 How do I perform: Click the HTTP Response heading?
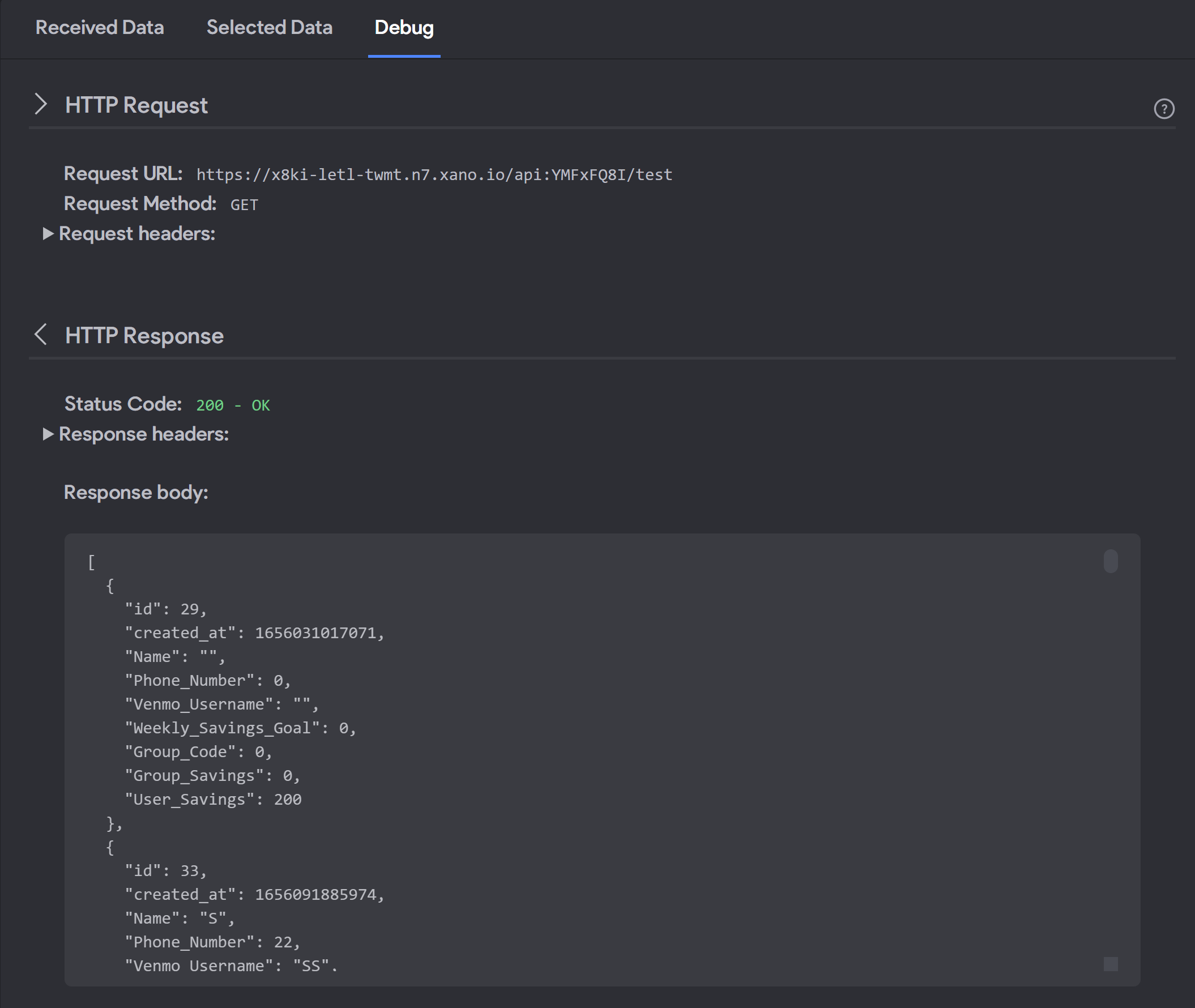coord(144,335)
